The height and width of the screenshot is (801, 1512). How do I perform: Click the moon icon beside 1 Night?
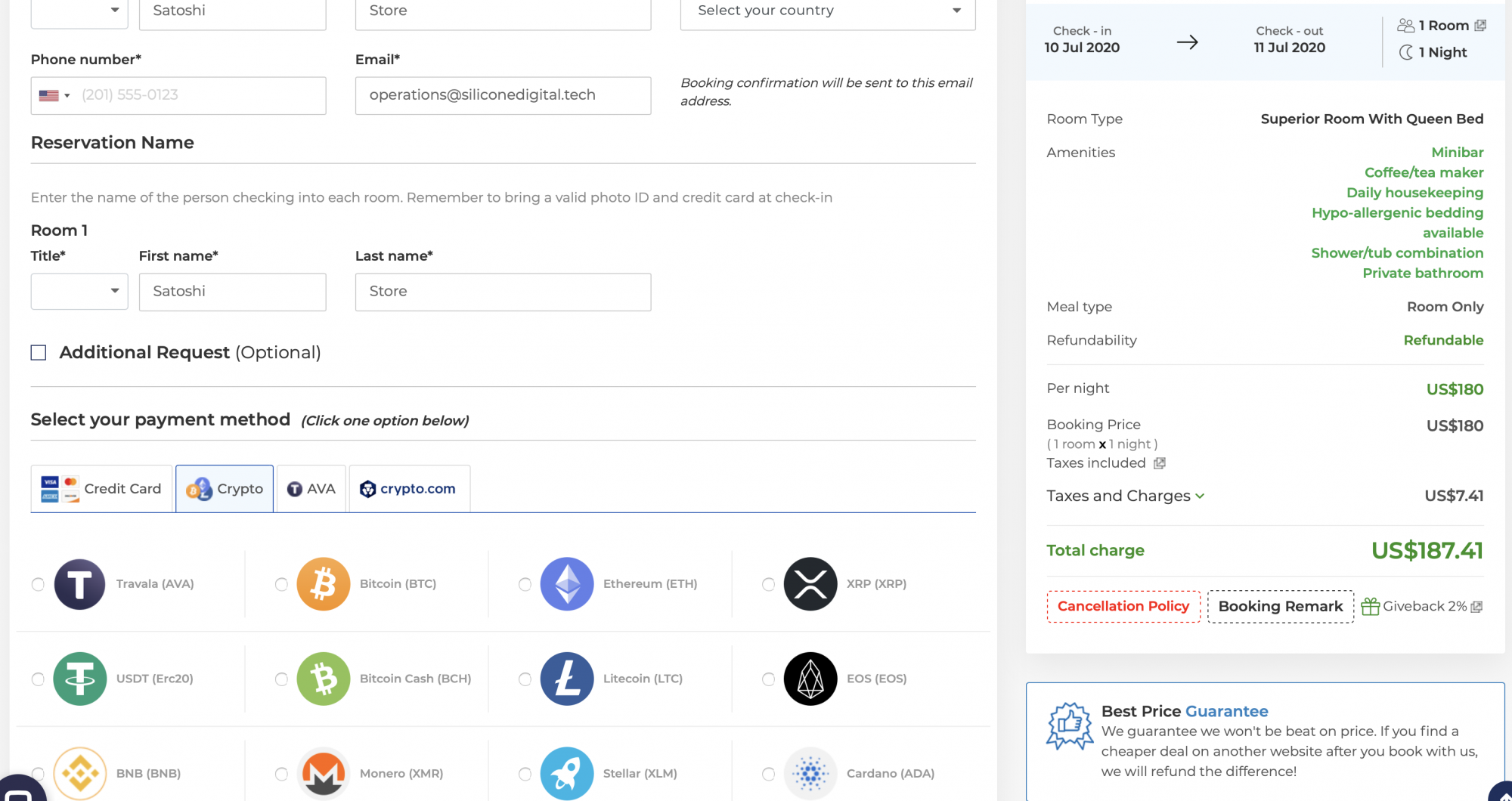(x=1406, y=52)
